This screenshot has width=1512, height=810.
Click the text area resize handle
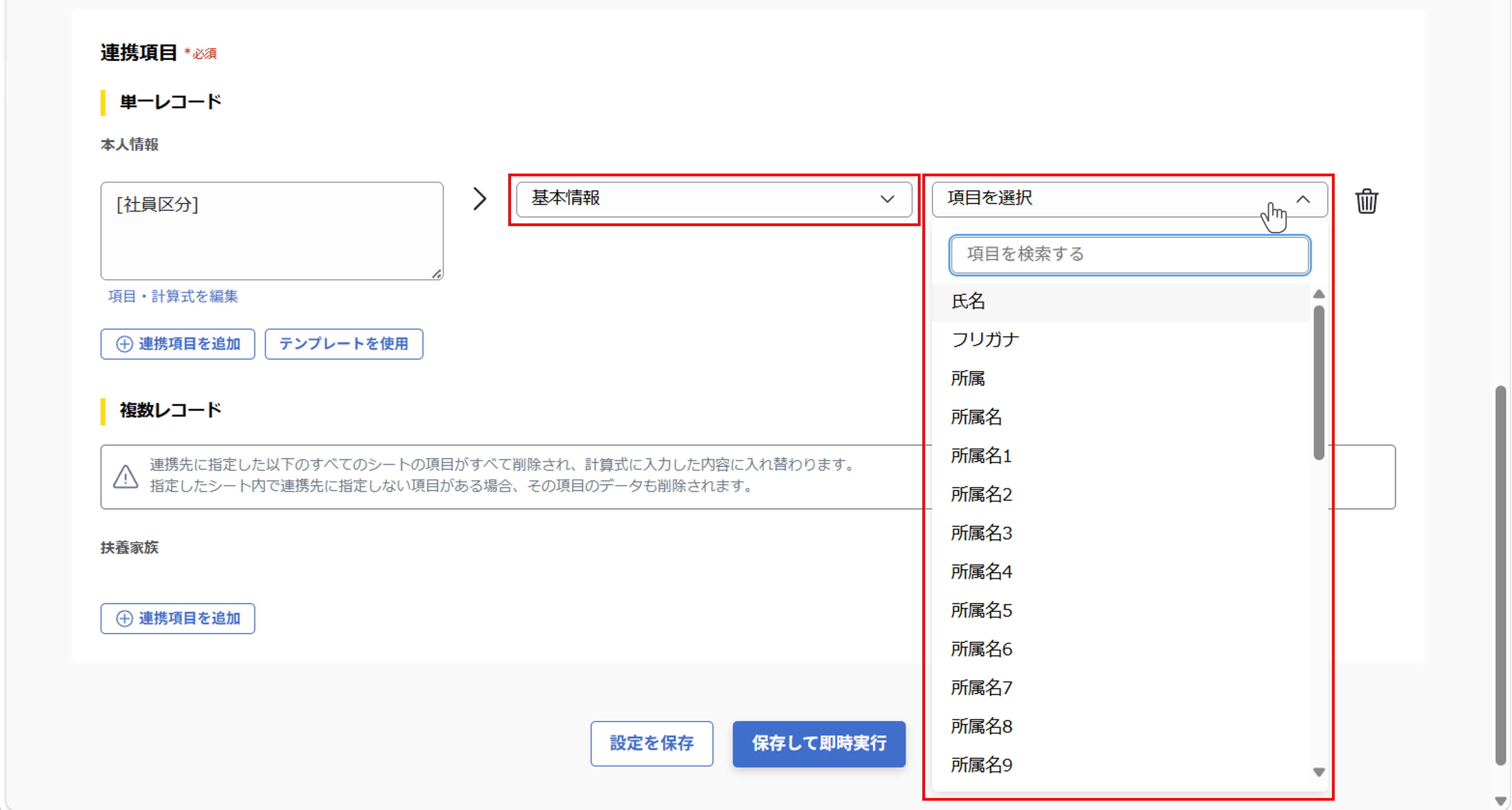pos(437,274)
